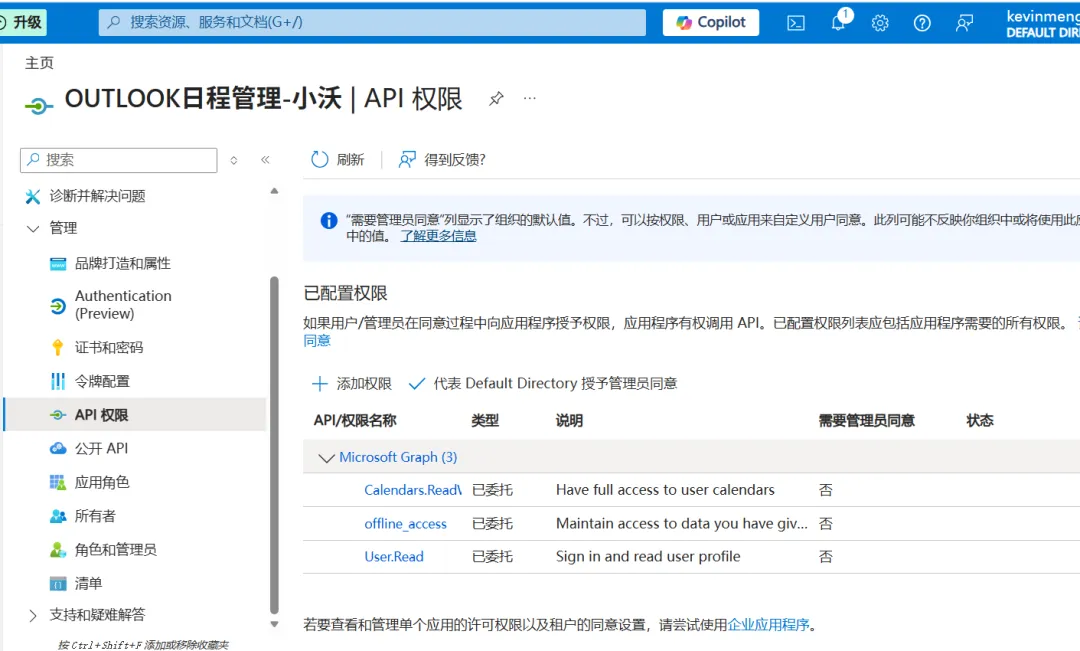Pin the API permissions page
The image size is (1080, 651).
point(496,99)
